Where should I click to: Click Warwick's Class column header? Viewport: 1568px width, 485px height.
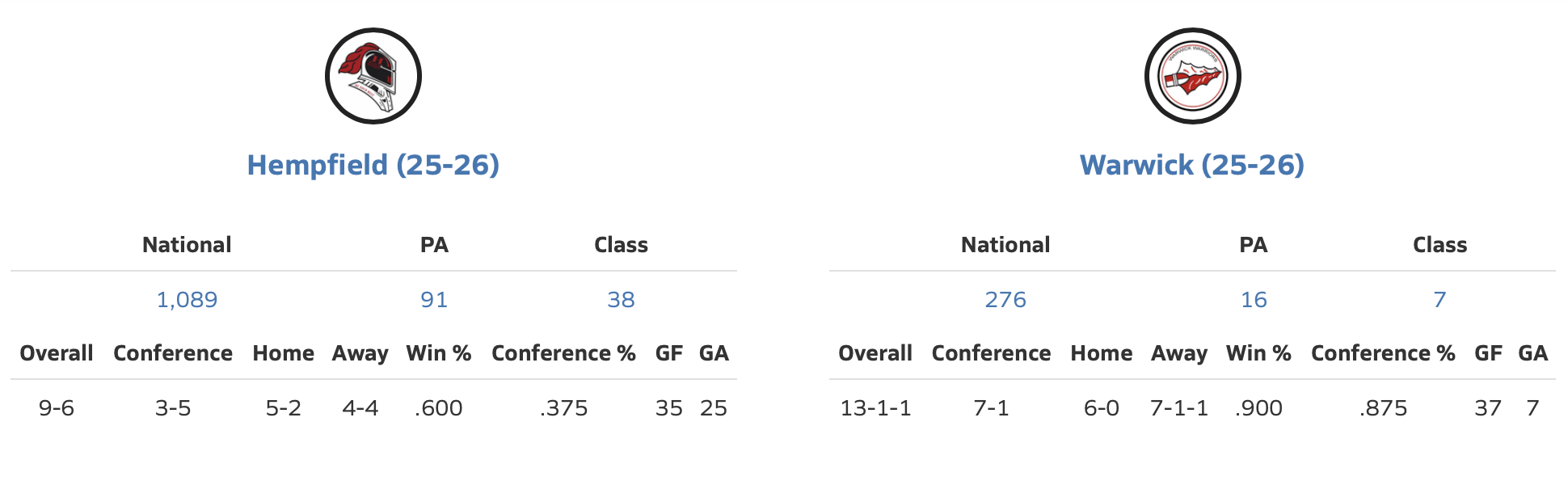click(1439, 245)
